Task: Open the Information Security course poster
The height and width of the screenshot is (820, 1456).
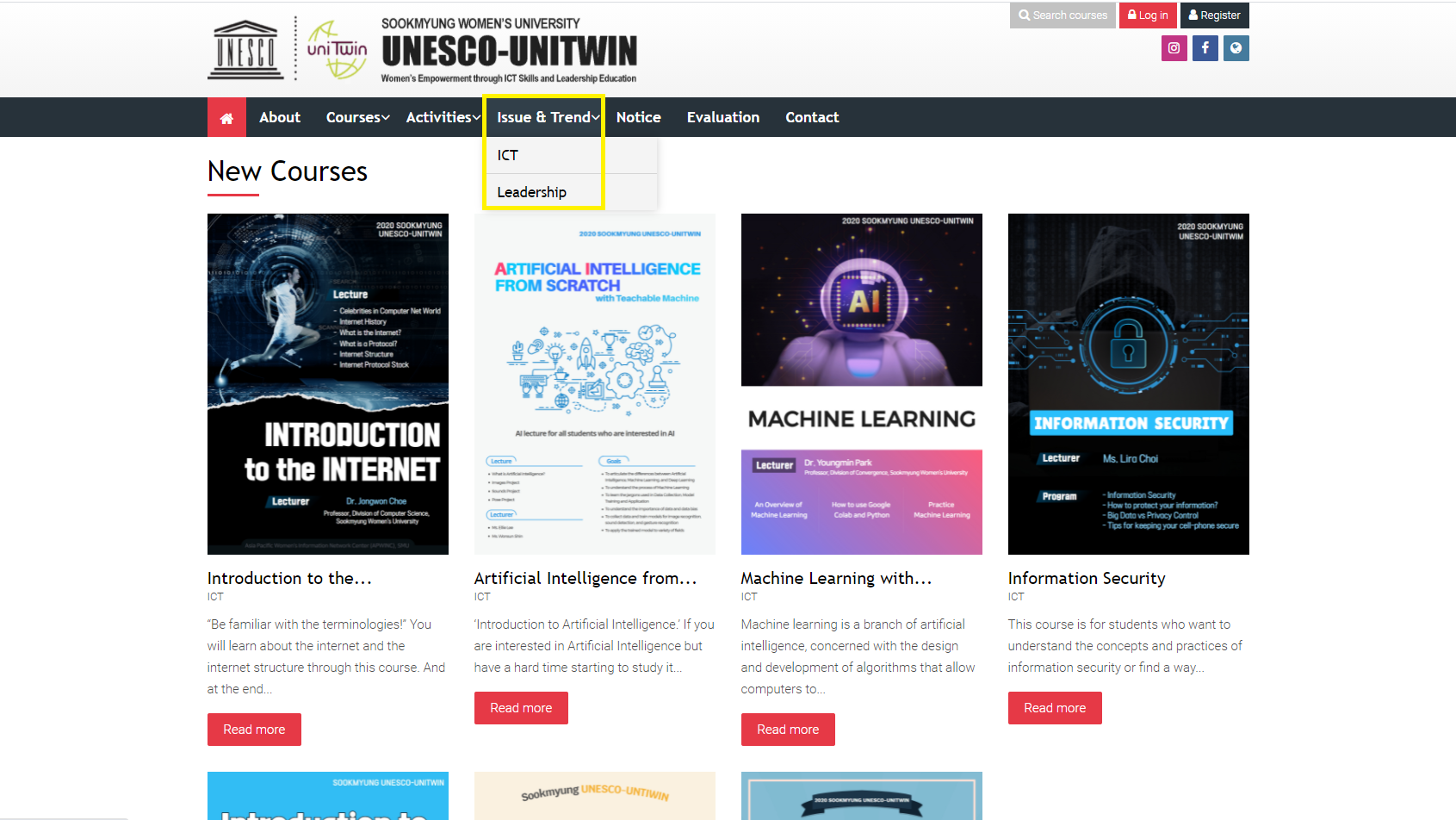Action: [x=1129, y=384]
